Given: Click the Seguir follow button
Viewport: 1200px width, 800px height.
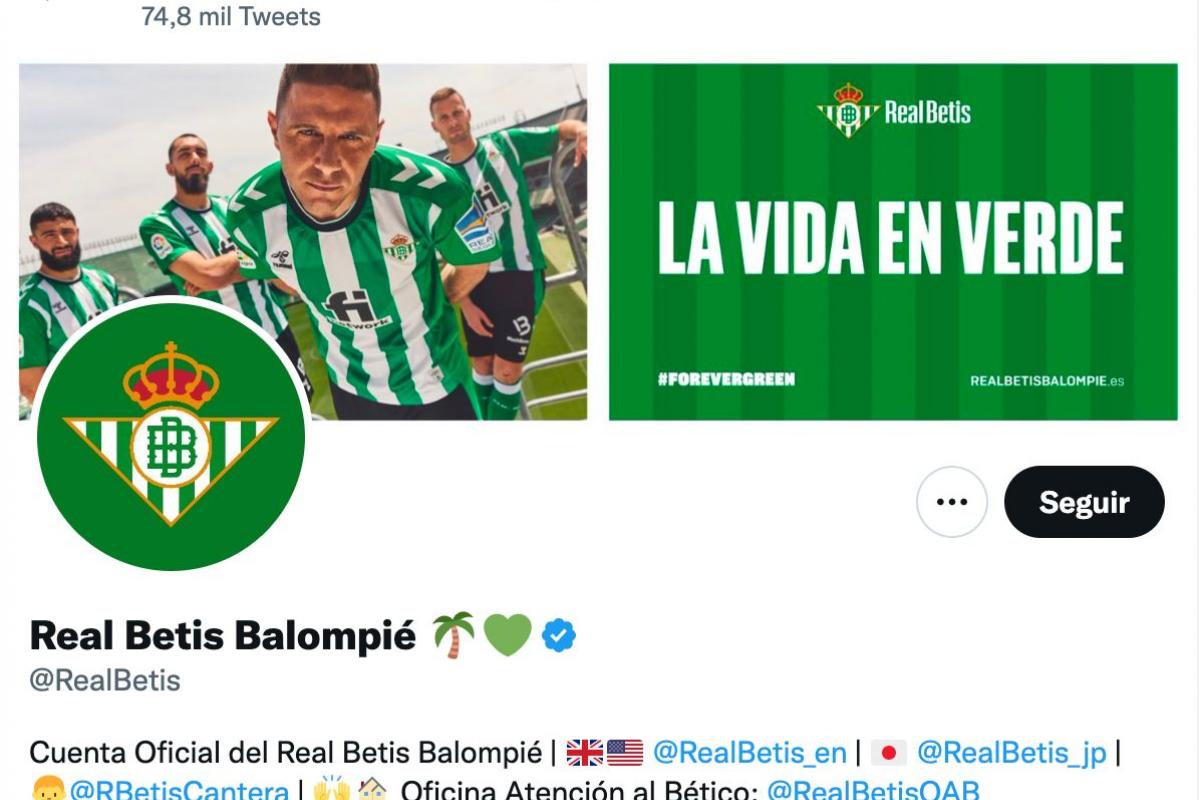Looking at the screenshot, I should click(x=1084, y=502).
